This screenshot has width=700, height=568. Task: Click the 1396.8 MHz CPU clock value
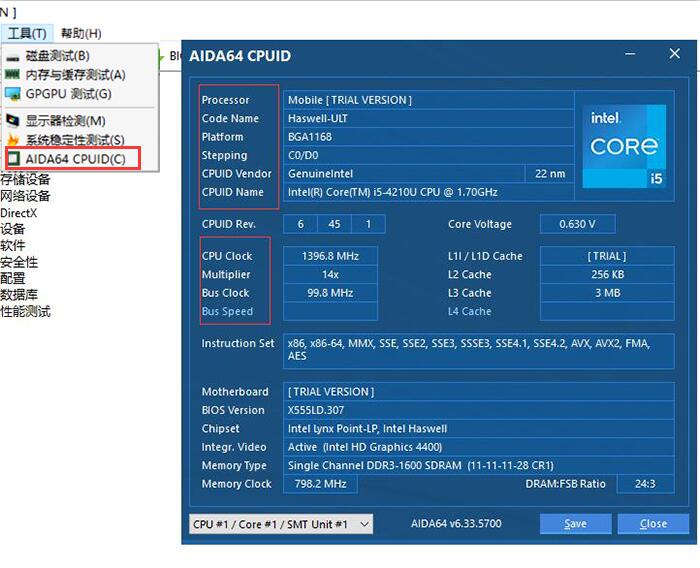click(x=330, y=256)
